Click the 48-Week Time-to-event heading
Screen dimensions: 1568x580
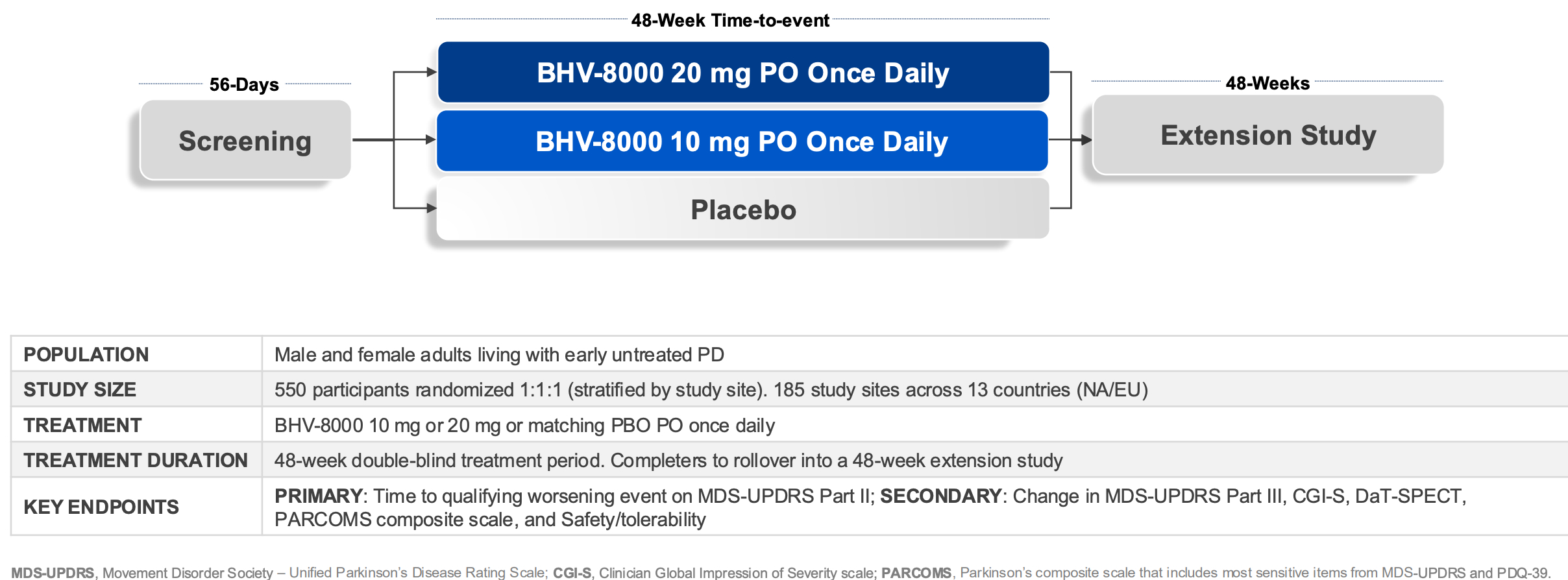(730, 20)
